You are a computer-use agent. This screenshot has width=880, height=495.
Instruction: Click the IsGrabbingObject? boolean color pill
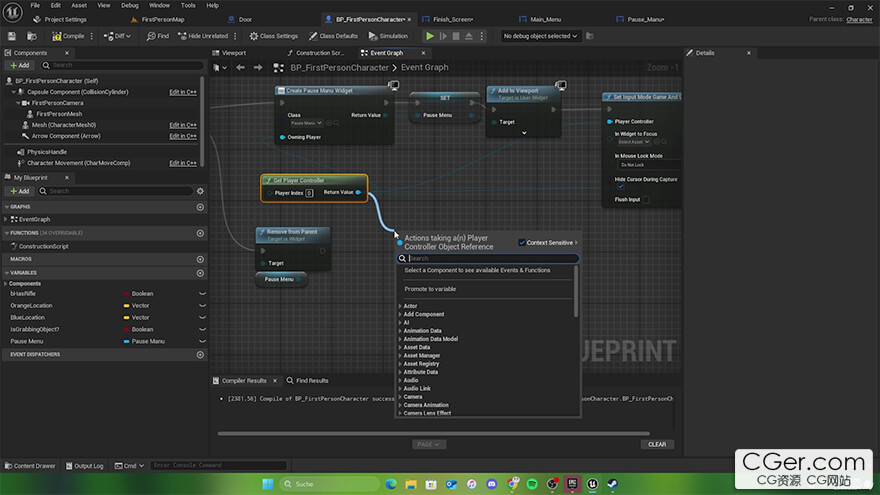pos(126,329)
